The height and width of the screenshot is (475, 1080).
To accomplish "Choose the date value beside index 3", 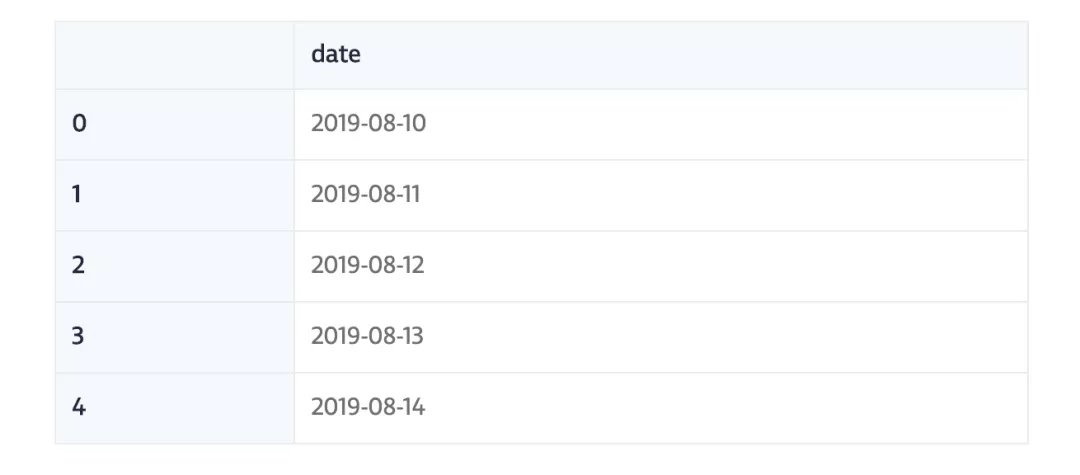I will 368,336.
